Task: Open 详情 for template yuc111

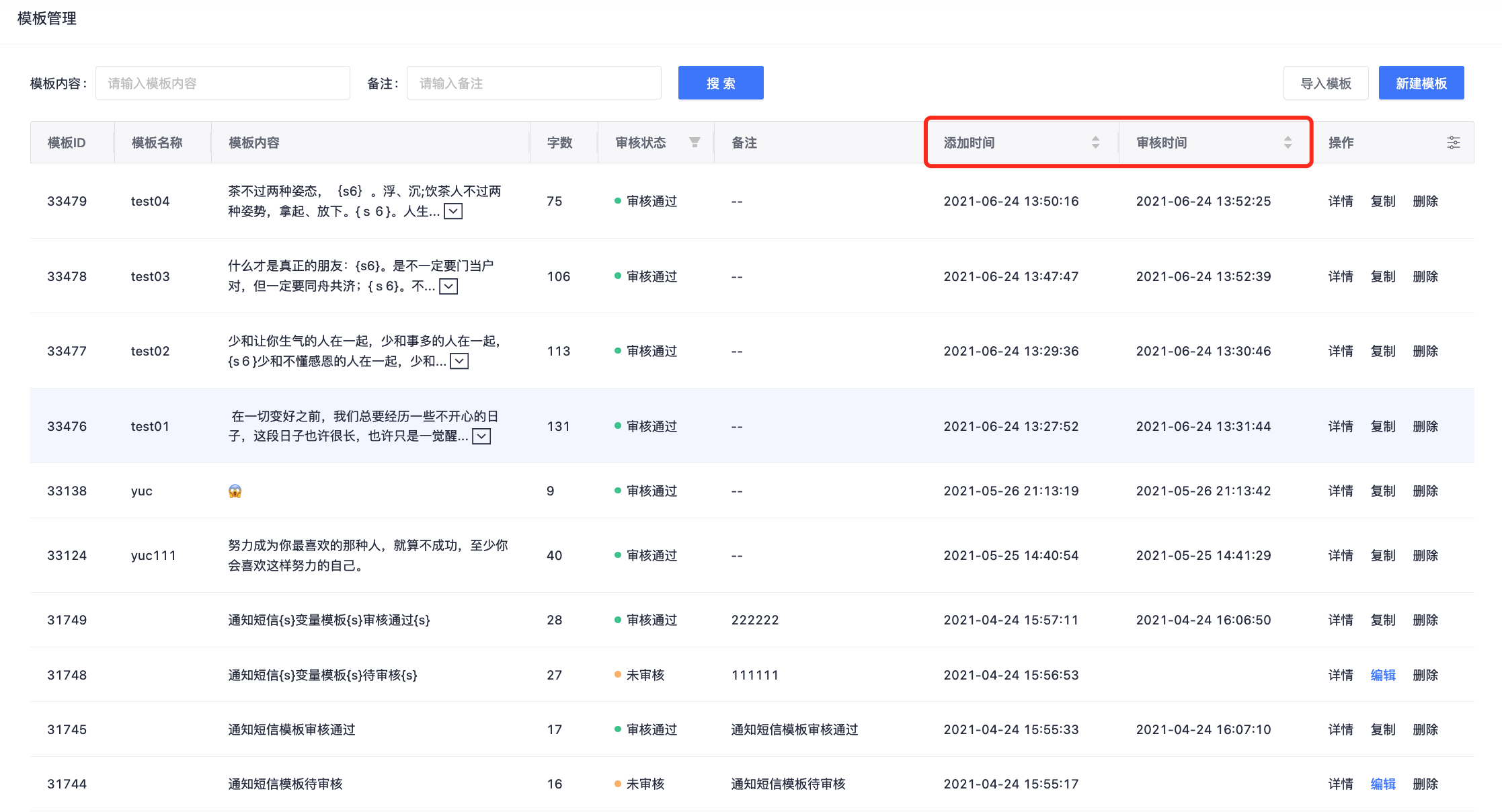Action: (1341, 555)
